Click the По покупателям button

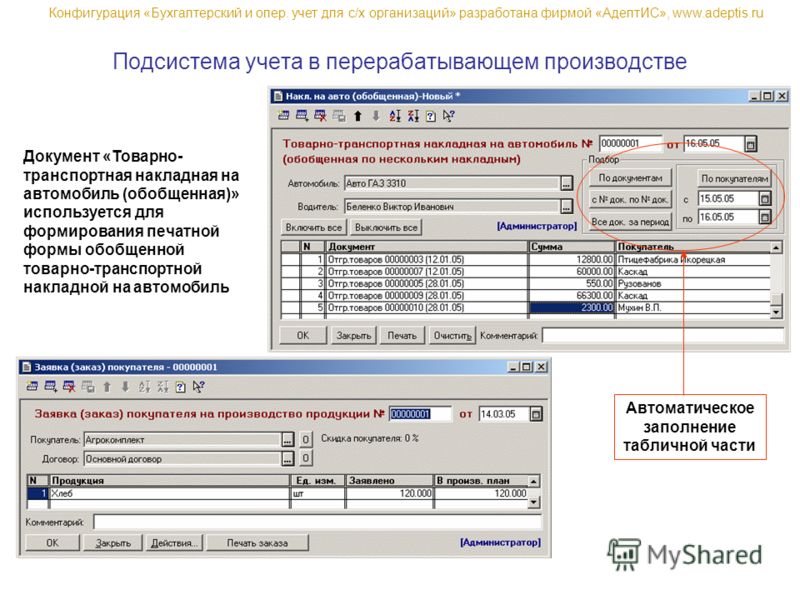click(x=734, y=178)
